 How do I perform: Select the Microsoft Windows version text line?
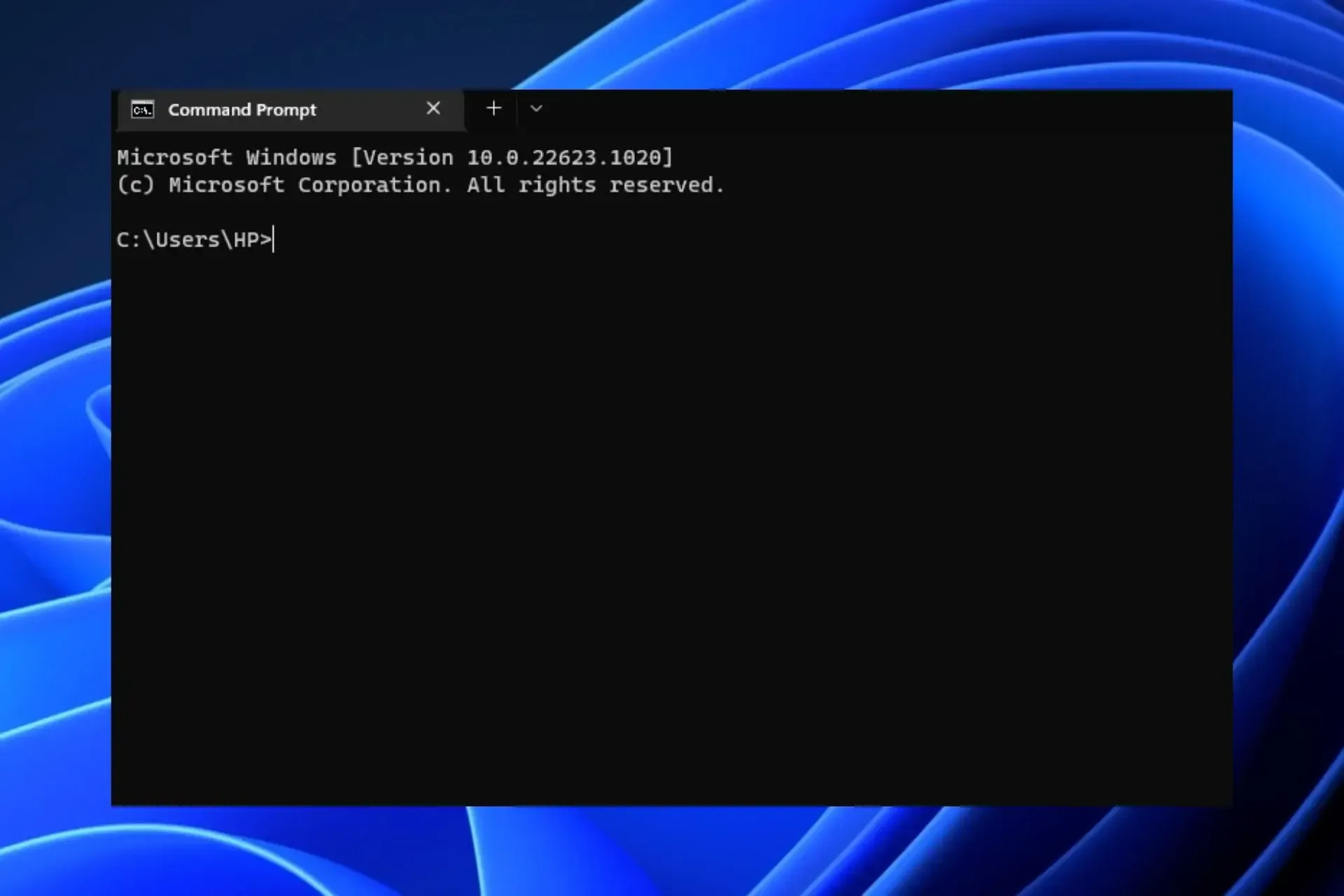coord(394,157)
